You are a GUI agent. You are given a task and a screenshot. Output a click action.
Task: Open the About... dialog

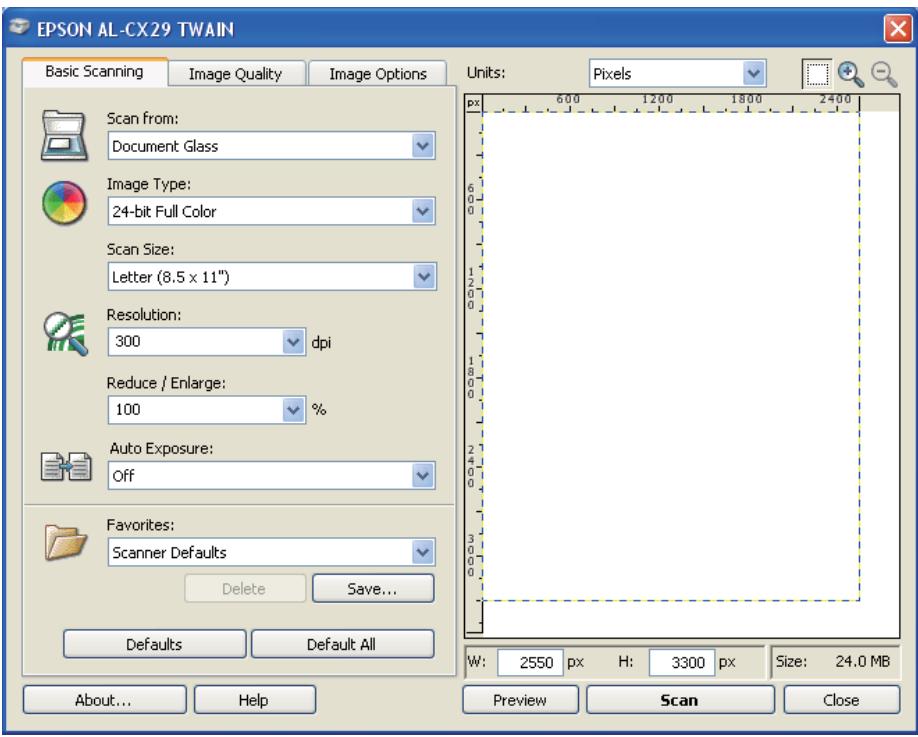coord(105,700)
